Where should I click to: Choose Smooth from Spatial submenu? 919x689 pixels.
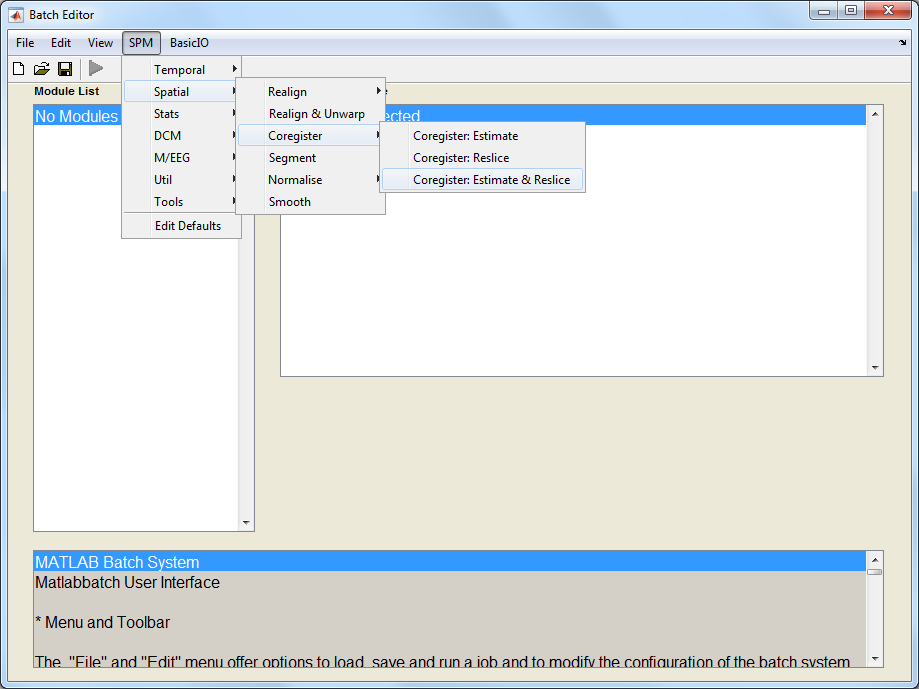(x=289, y=202)
